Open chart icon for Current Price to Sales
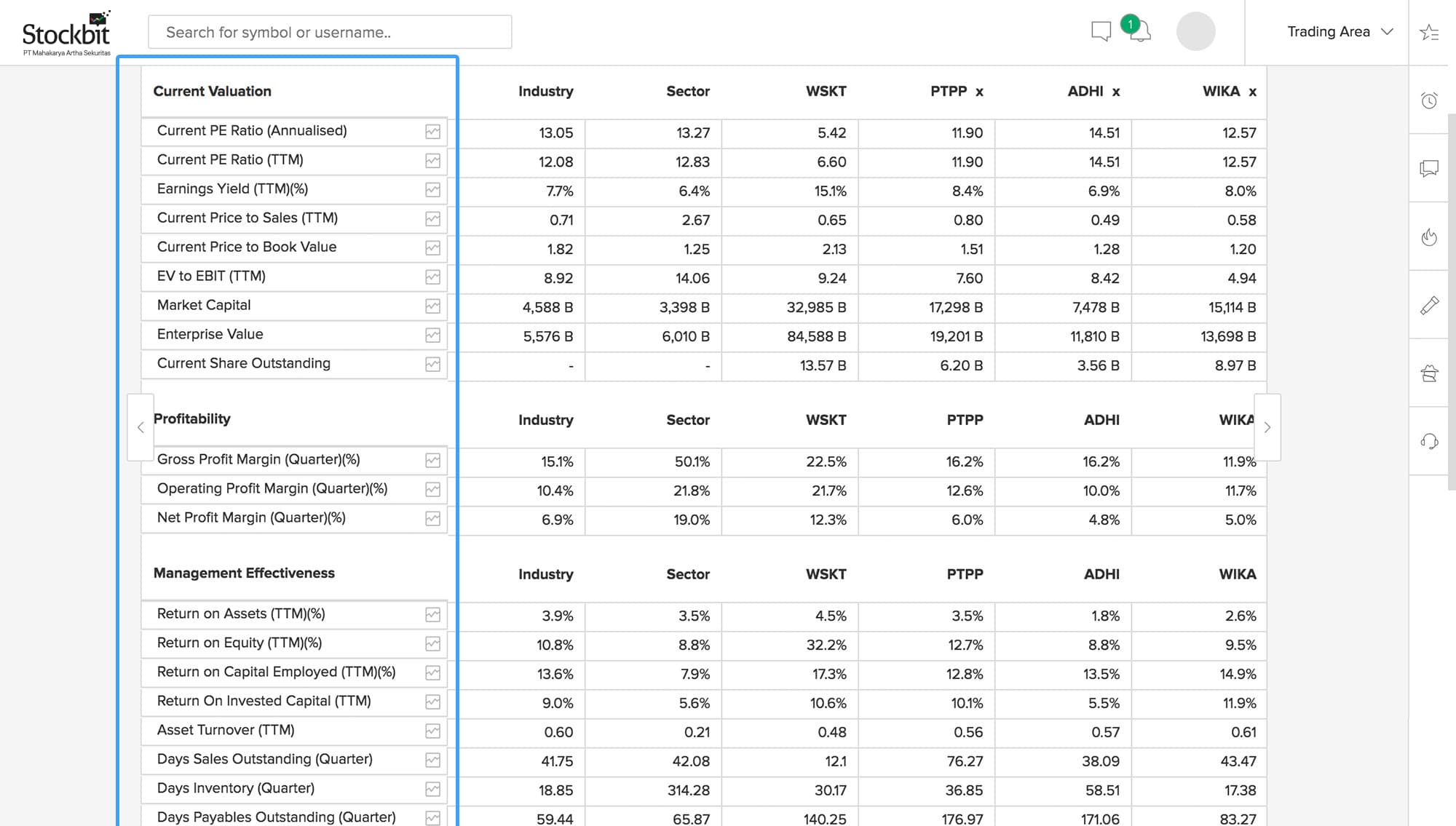The image size is (1456, 826). (432, 219)
